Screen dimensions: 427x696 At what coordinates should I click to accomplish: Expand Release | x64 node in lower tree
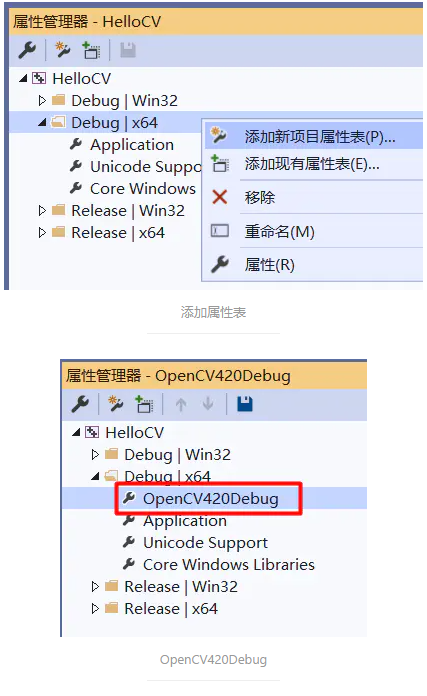point(95,608)
